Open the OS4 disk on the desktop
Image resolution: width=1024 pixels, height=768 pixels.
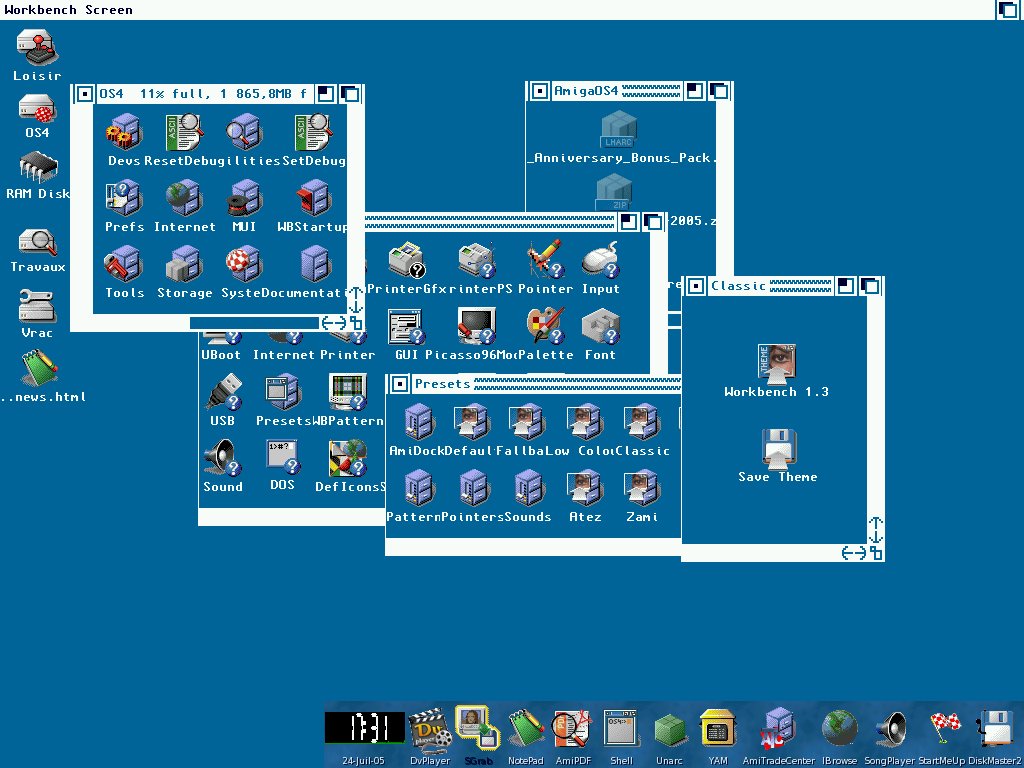pyautogui.click(x=37, y=108)
